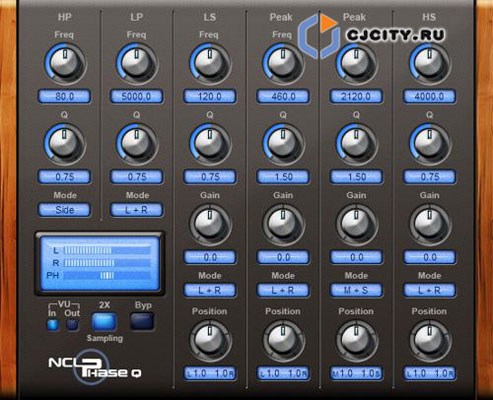Image resolution: width=493 pixels, height=400 pixels.
Task: Click the L R PH VU meter display
Action: click(100, 263)
